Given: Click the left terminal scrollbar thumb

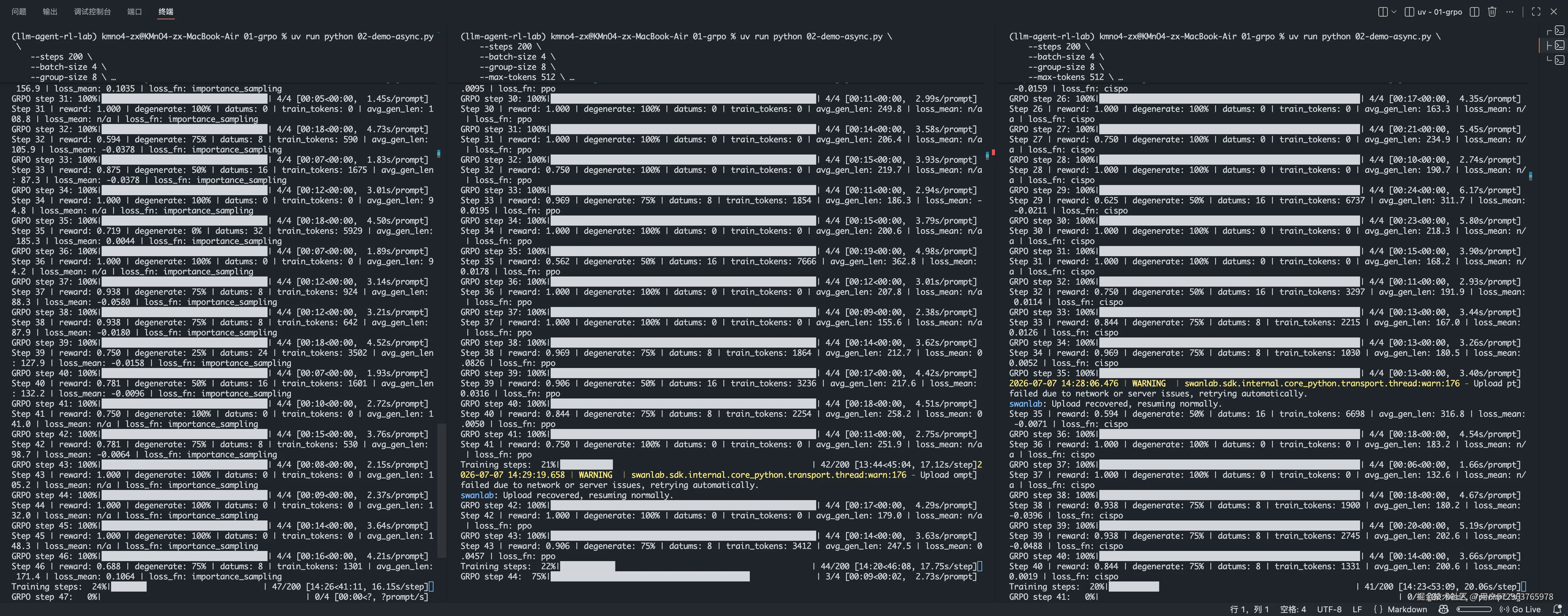Looking at the screenshot, I should coord(442,491).
